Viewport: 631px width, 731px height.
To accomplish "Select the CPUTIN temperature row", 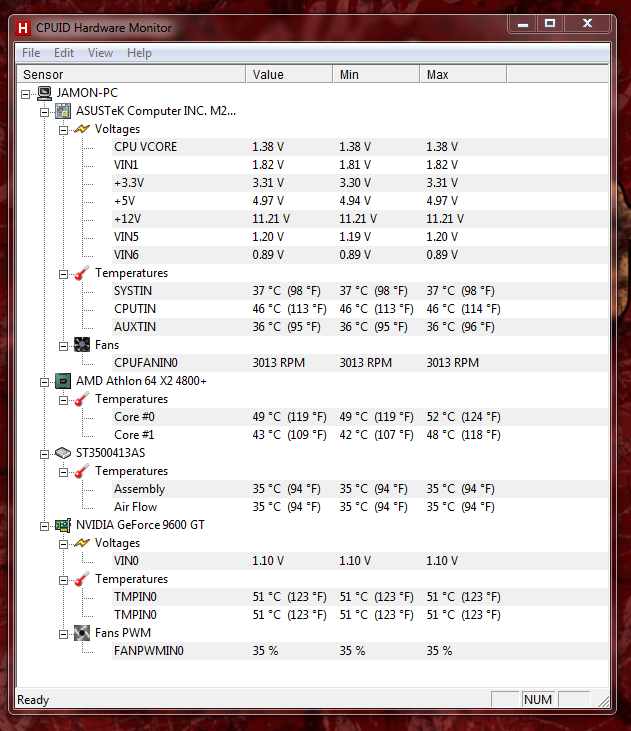I will [x=360, y=309].
